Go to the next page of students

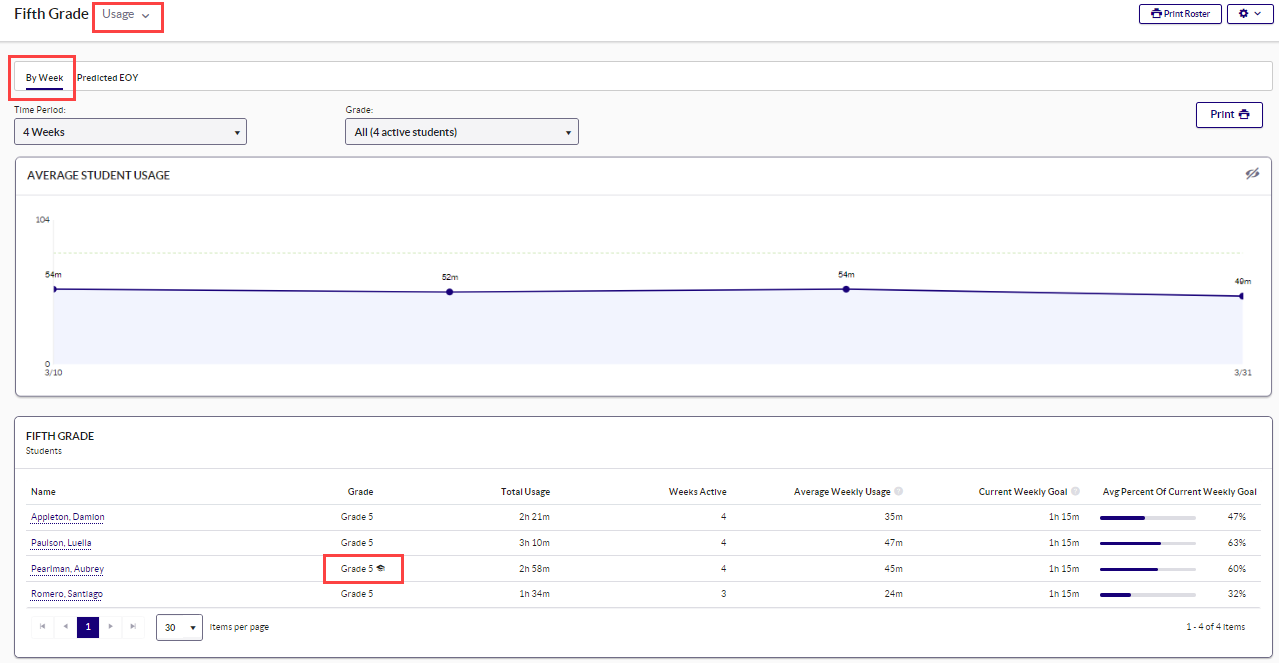[110, 627]
